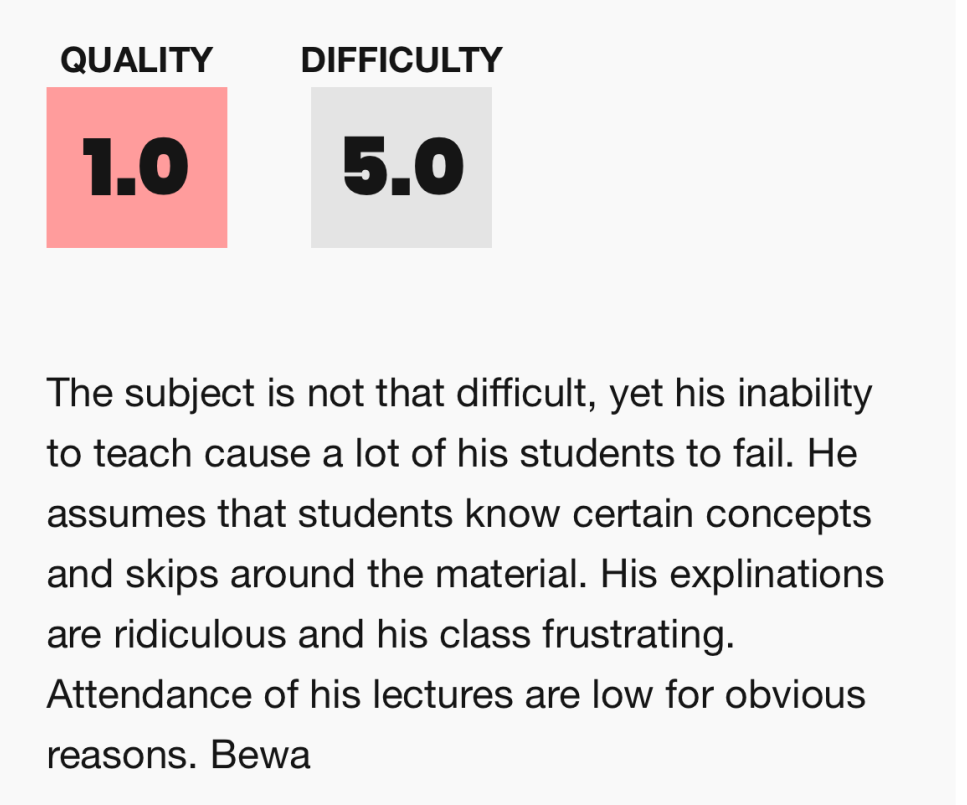Click the review line starting "to teach cause"
This screenshot has width=967, height=805.
pyautogui.click(x=452, y=453)
